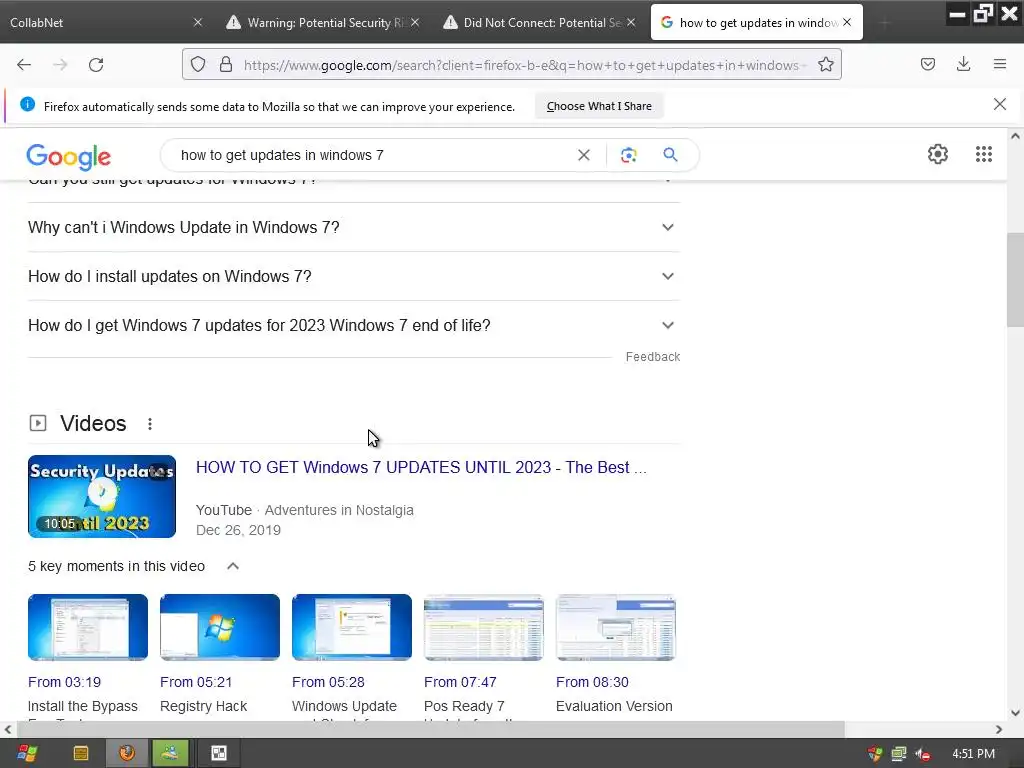1024x768 pixels.
Task: Click the network tray icon
Action: pos(899,754)
